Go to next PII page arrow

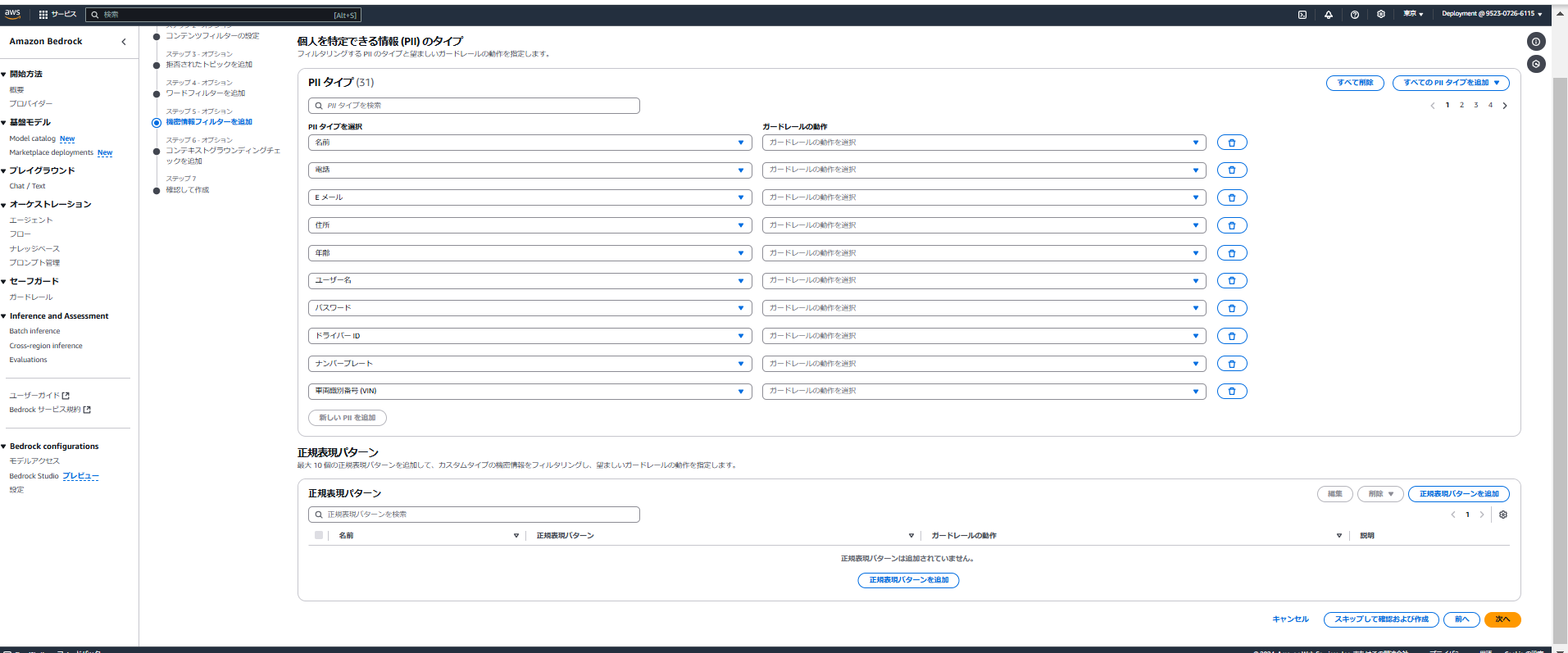coord(1505,106)
